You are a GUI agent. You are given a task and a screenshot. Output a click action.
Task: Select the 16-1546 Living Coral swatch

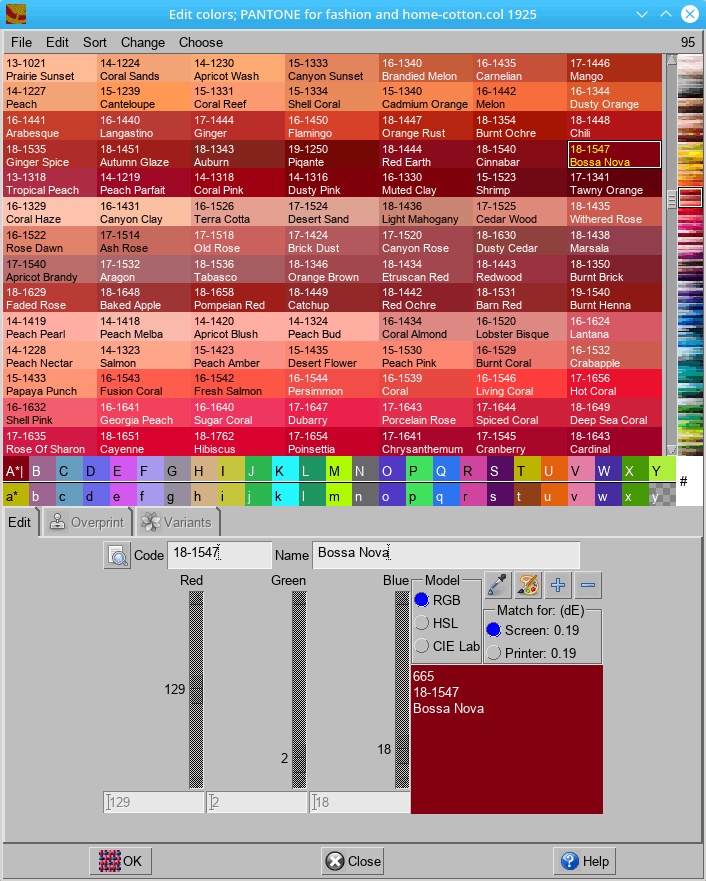(520, 384)
